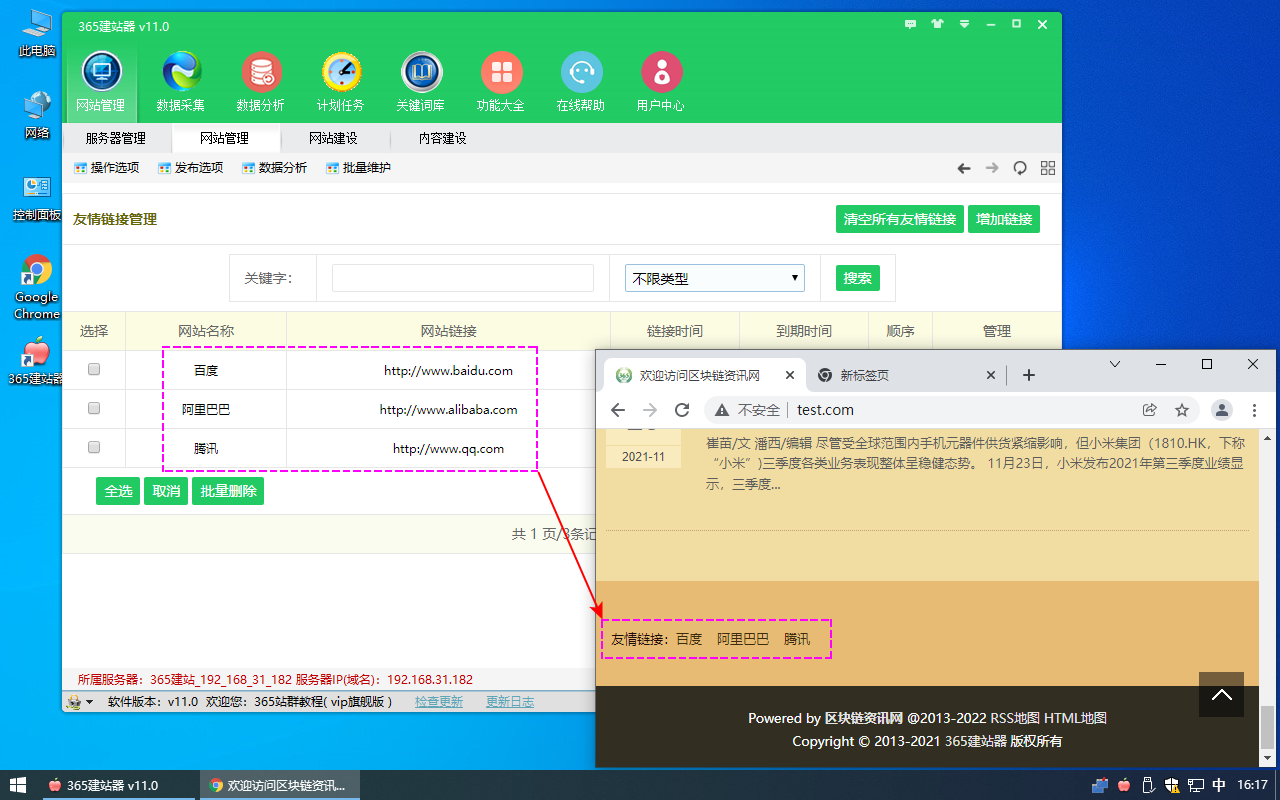Open Chrome three-dot menu
This screenshot has width=1280, height=800.
pos(1255,410)
